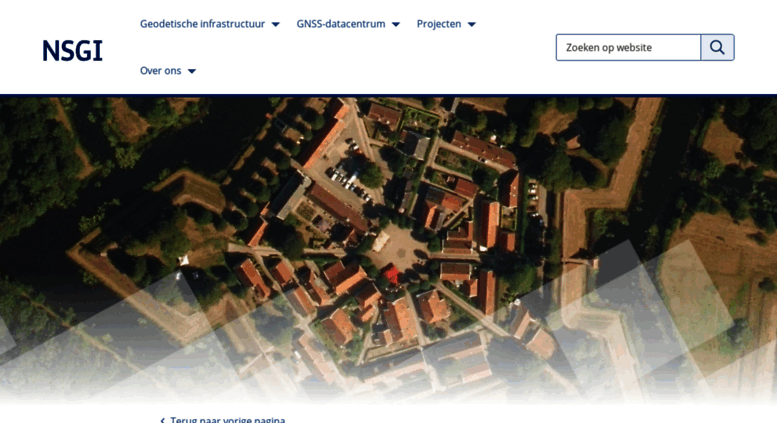
Task: Click the back chevron before Terug naar vorige pagina
Action: [163, 420]
